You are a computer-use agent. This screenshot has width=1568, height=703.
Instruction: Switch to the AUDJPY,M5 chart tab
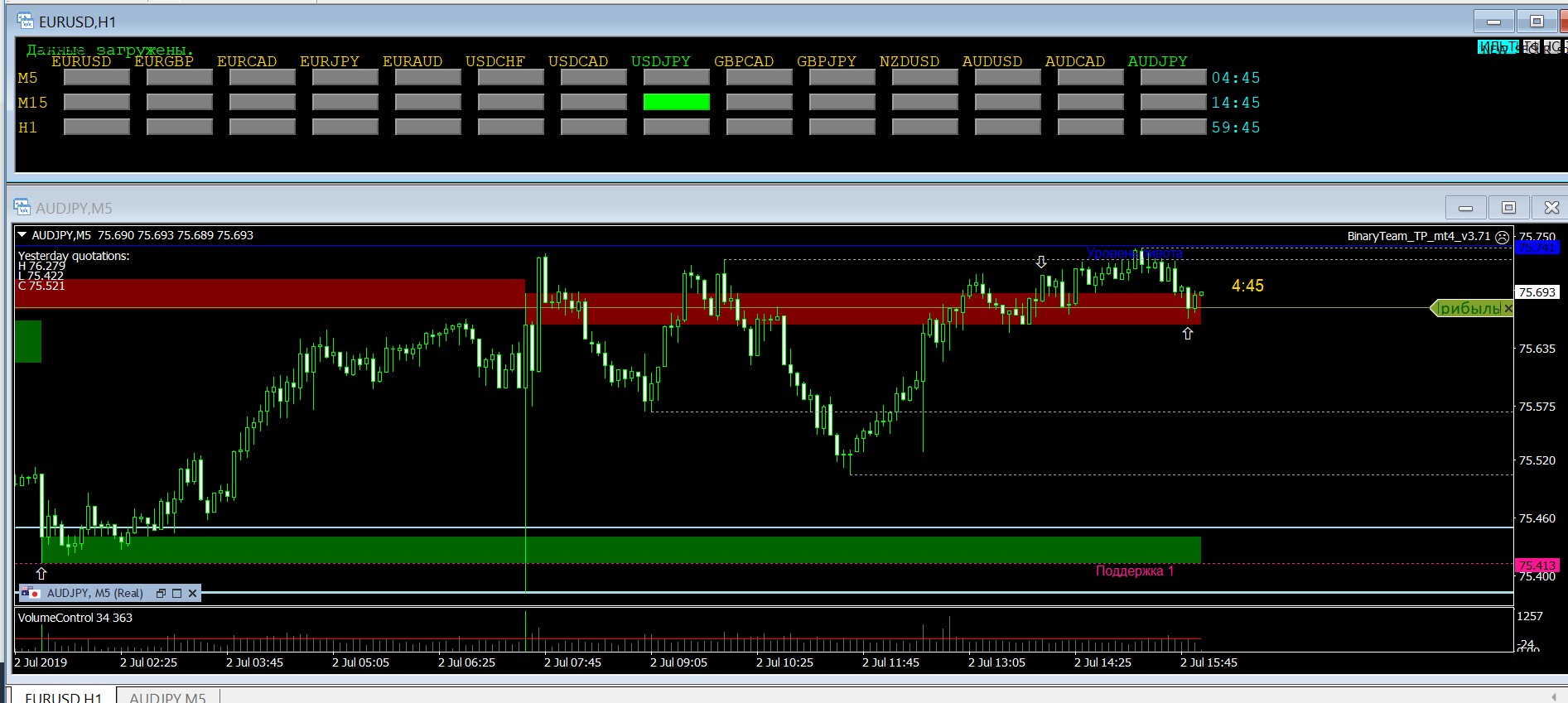tap(167, 696)
